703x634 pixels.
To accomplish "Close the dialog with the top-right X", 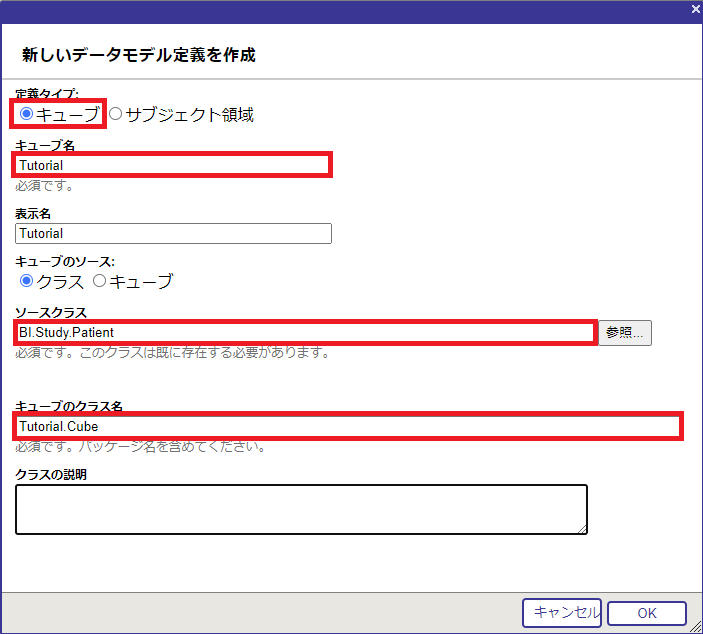I will coord(695,8).
